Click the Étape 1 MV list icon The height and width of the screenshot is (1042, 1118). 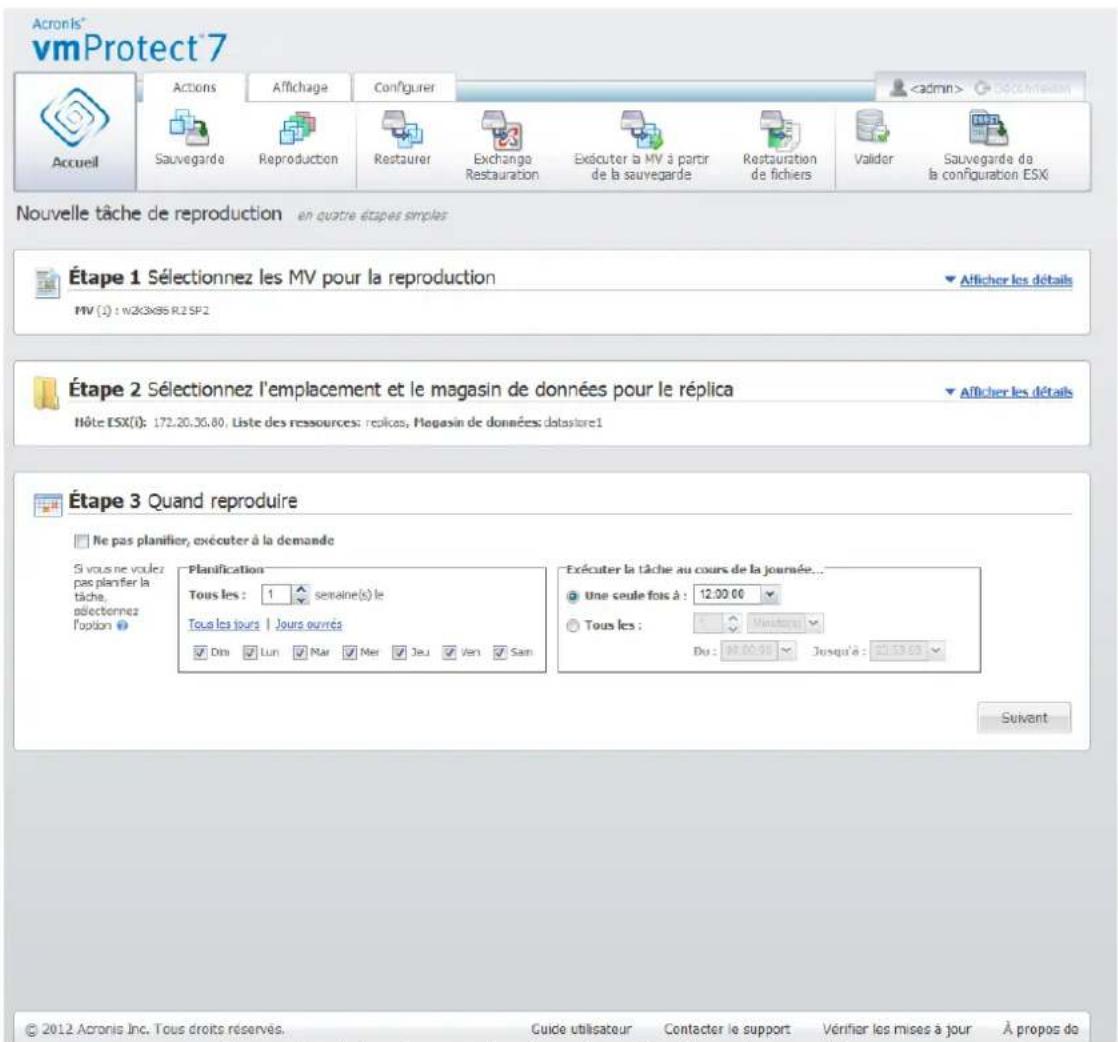[x=48, y=283]
